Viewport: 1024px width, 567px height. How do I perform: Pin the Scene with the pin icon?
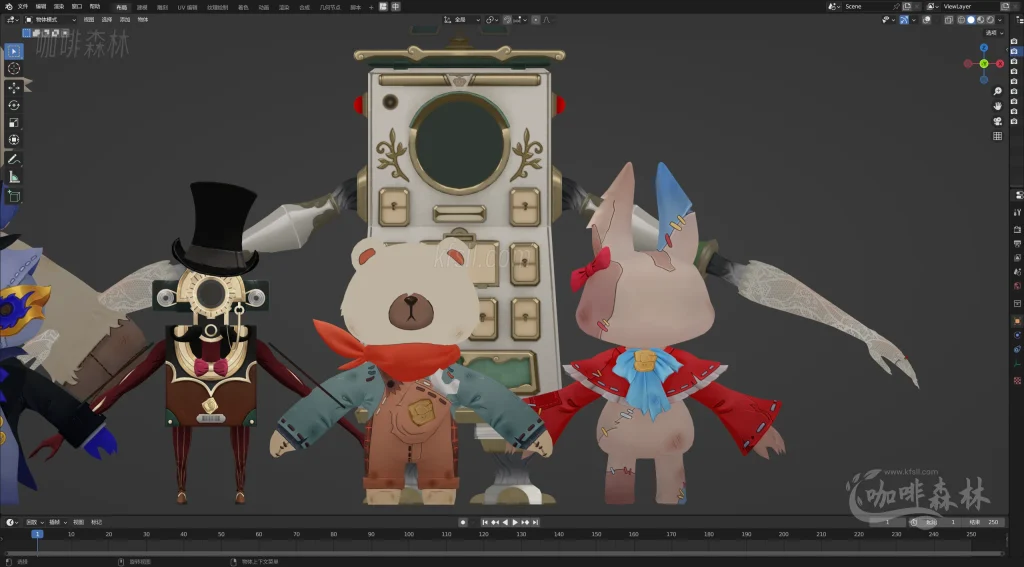897,7
